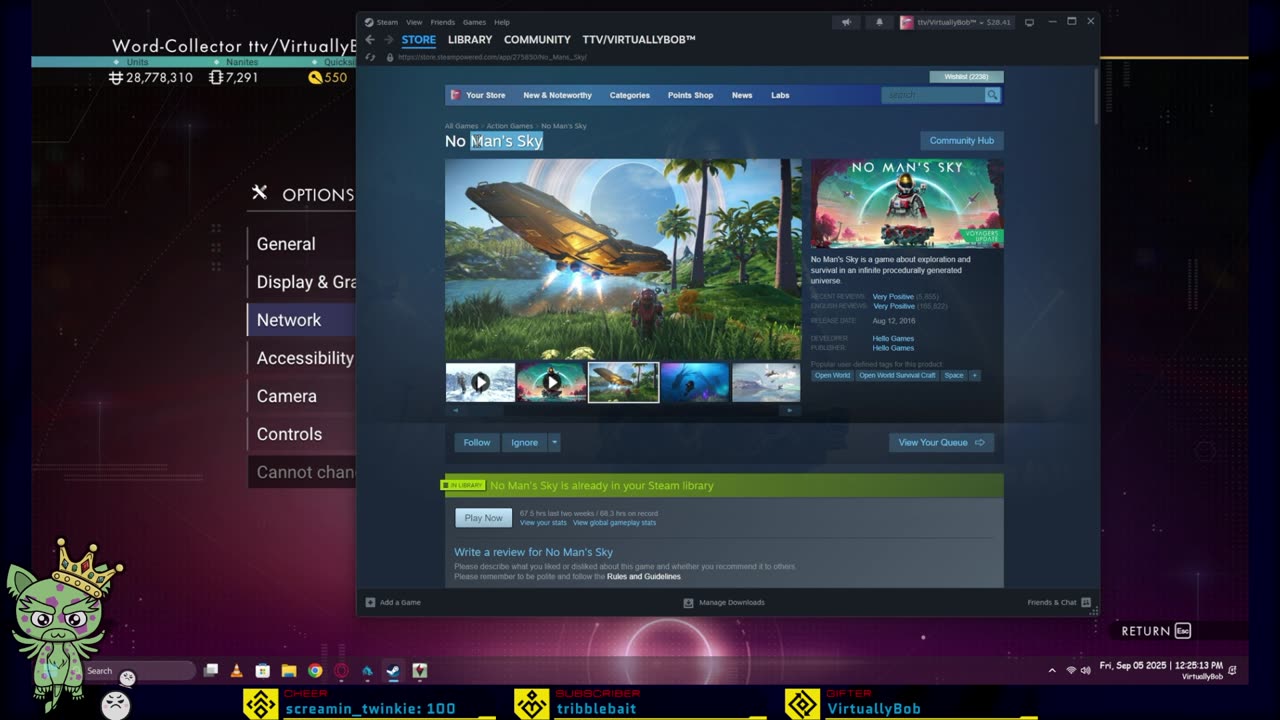Image resolution: width=1280 pixels, height=720 pixels.
Task: Reload the Steam store page
Action: tap(370, 57)
